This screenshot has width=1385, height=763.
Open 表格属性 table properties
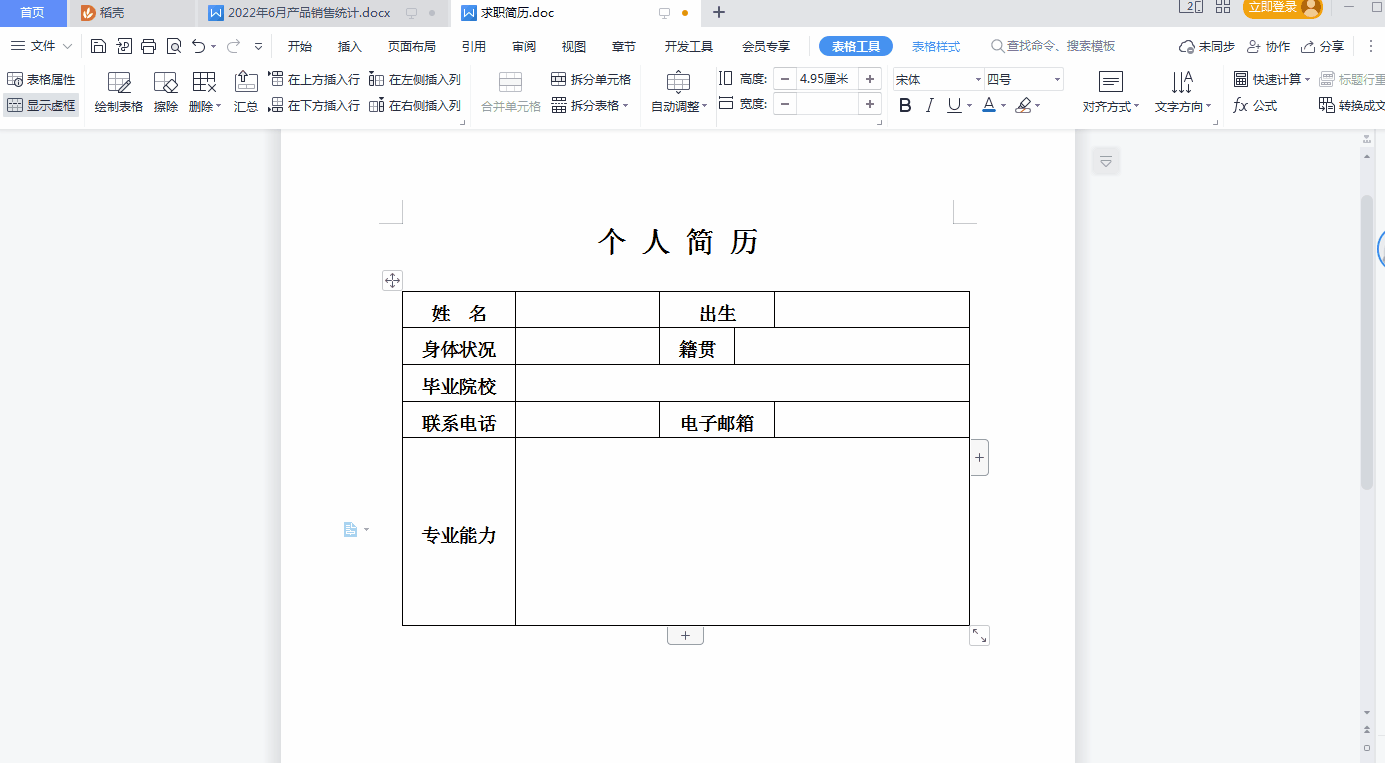point(41,79)
